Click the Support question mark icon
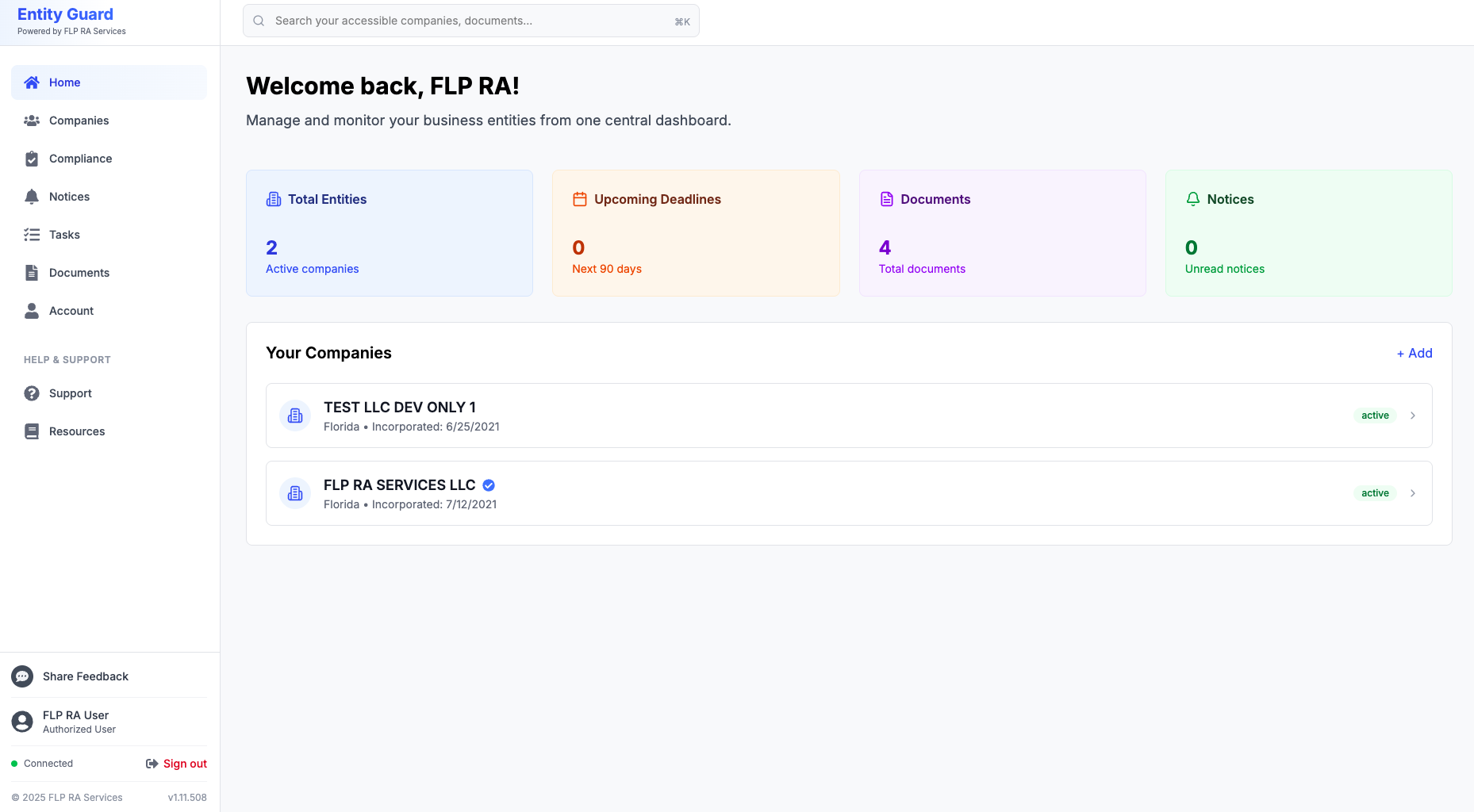This screenshot has height=812, width=1474. tap(32, 393)
